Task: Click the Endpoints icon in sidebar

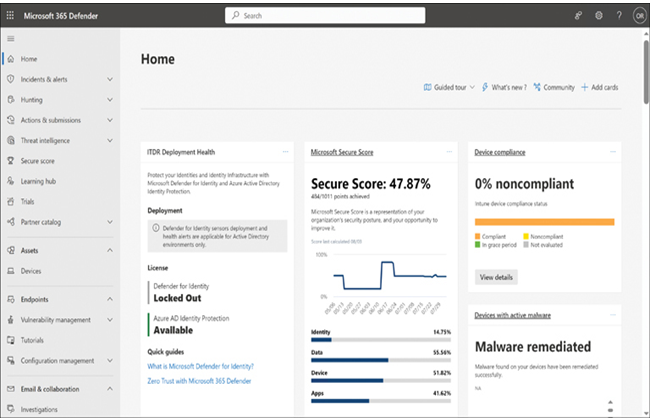Action: click(11, 299)
